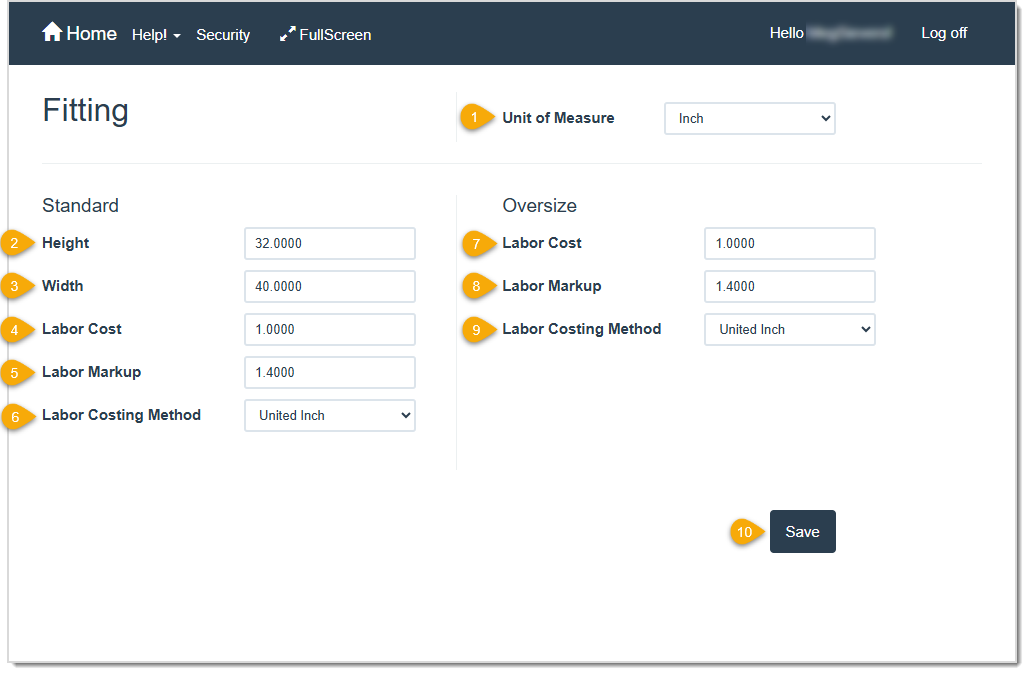Click the Height input field
Image resolution: width=1027 pixels, height=673 pixels.
pyautogui.click(x=330, y=243)
